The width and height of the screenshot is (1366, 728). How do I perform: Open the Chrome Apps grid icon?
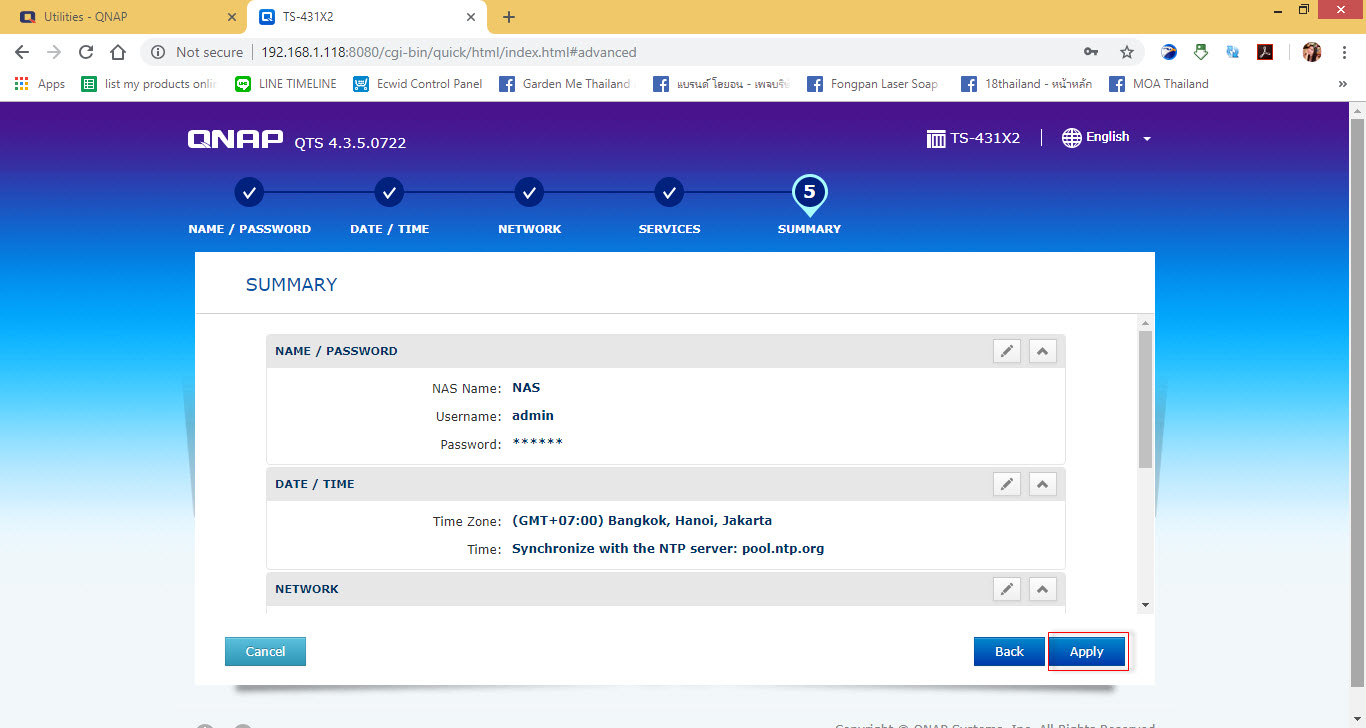click(22, 83)
